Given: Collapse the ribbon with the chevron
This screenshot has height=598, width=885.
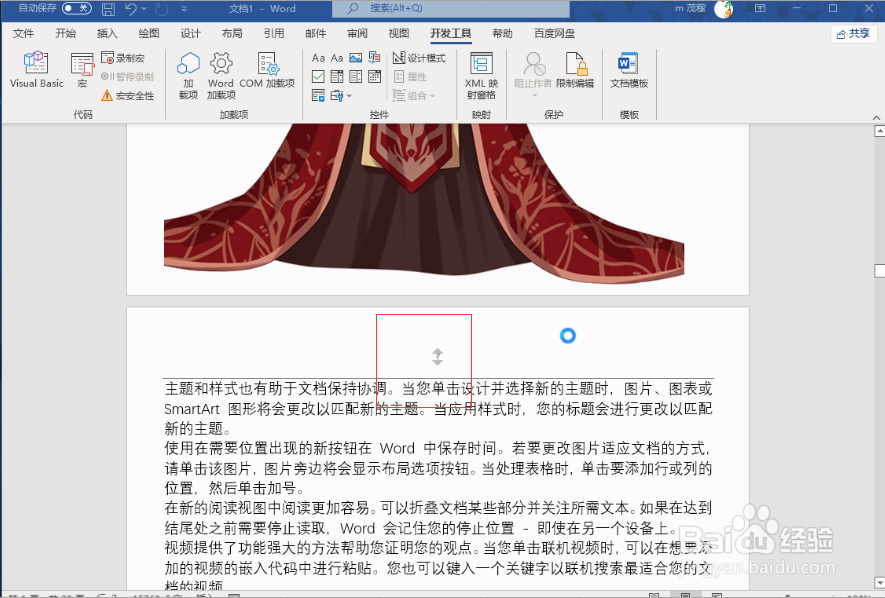Looking at the screenshot, I should click(x=876, y=117).
